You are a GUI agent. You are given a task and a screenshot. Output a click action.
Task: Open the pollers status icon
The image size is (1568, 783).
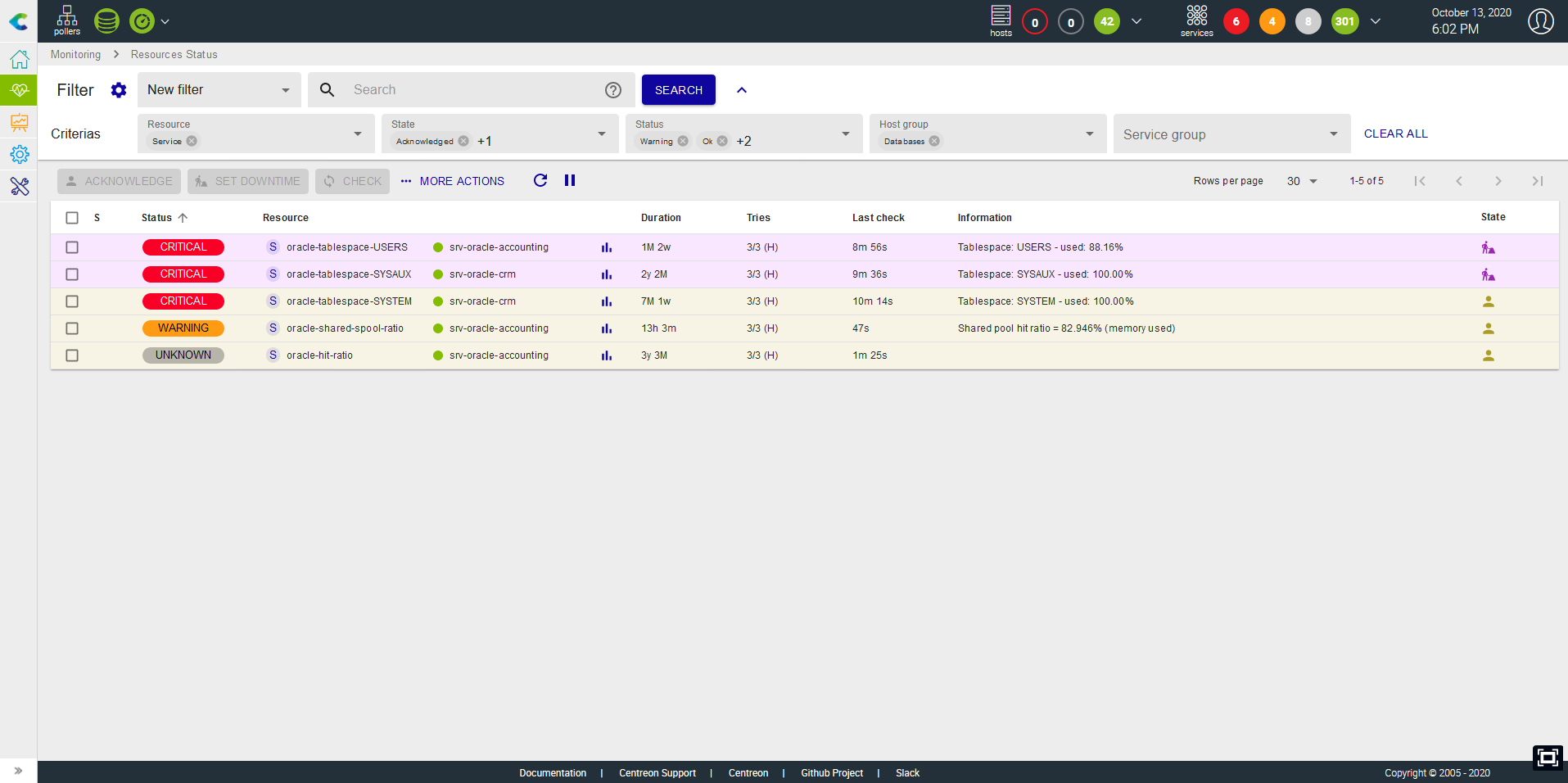tap(67, 20)
